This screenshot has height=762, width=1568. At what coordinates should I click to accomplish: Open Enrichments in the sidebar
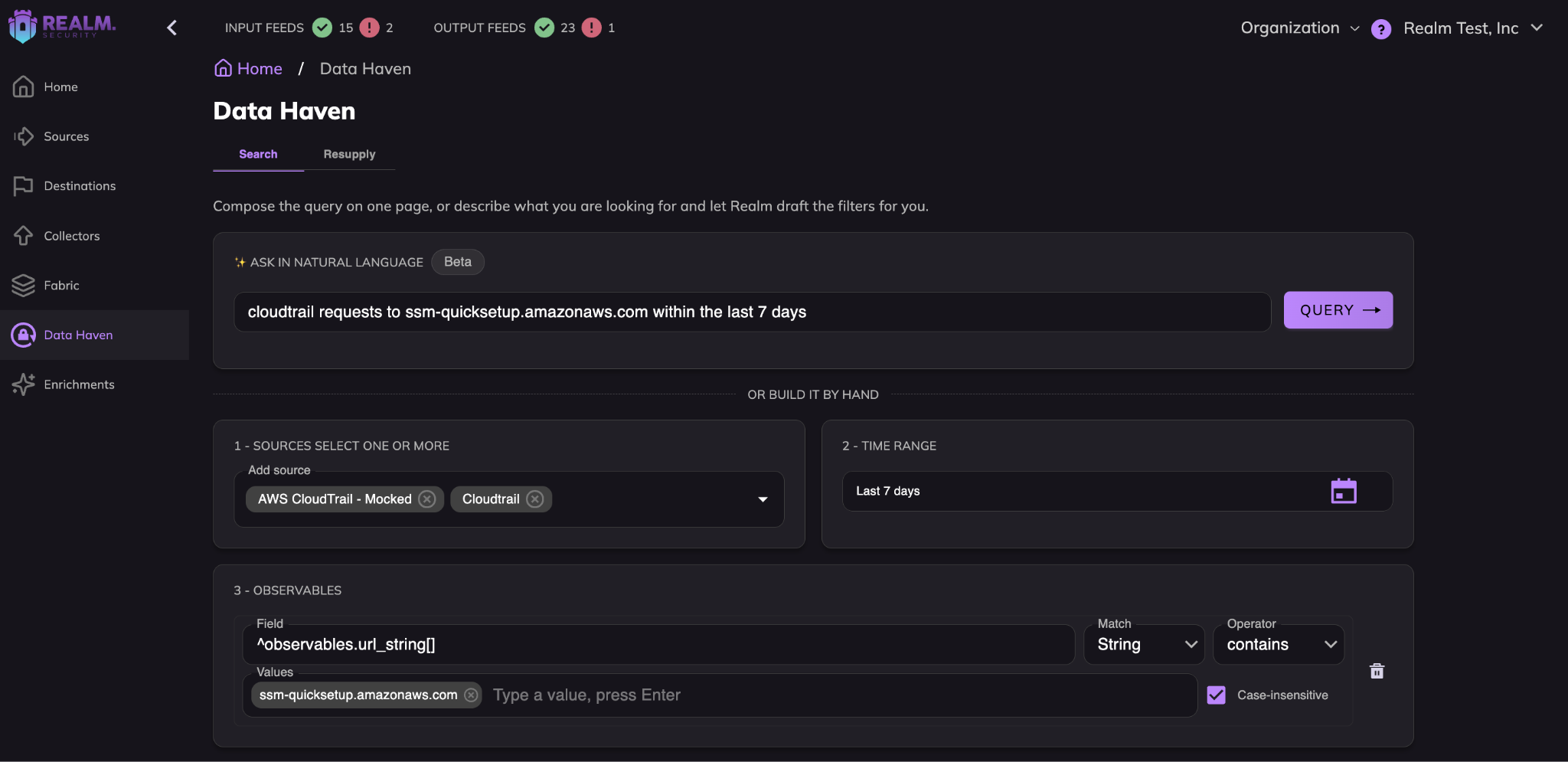pyautogui.click(x=94, y=384)
